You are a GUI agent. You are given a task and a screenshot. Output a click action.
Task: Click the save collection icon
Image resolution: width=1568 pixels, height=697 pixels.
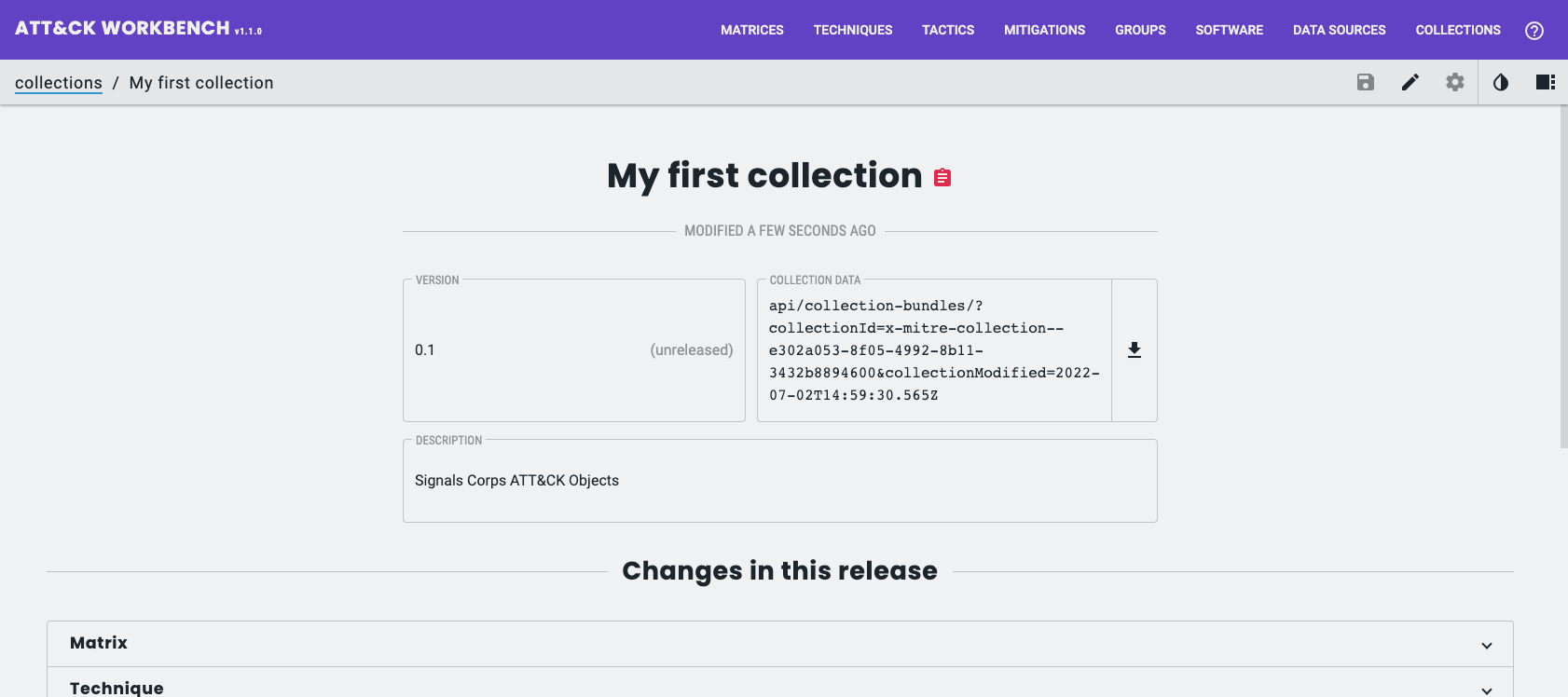[1365, 82]
